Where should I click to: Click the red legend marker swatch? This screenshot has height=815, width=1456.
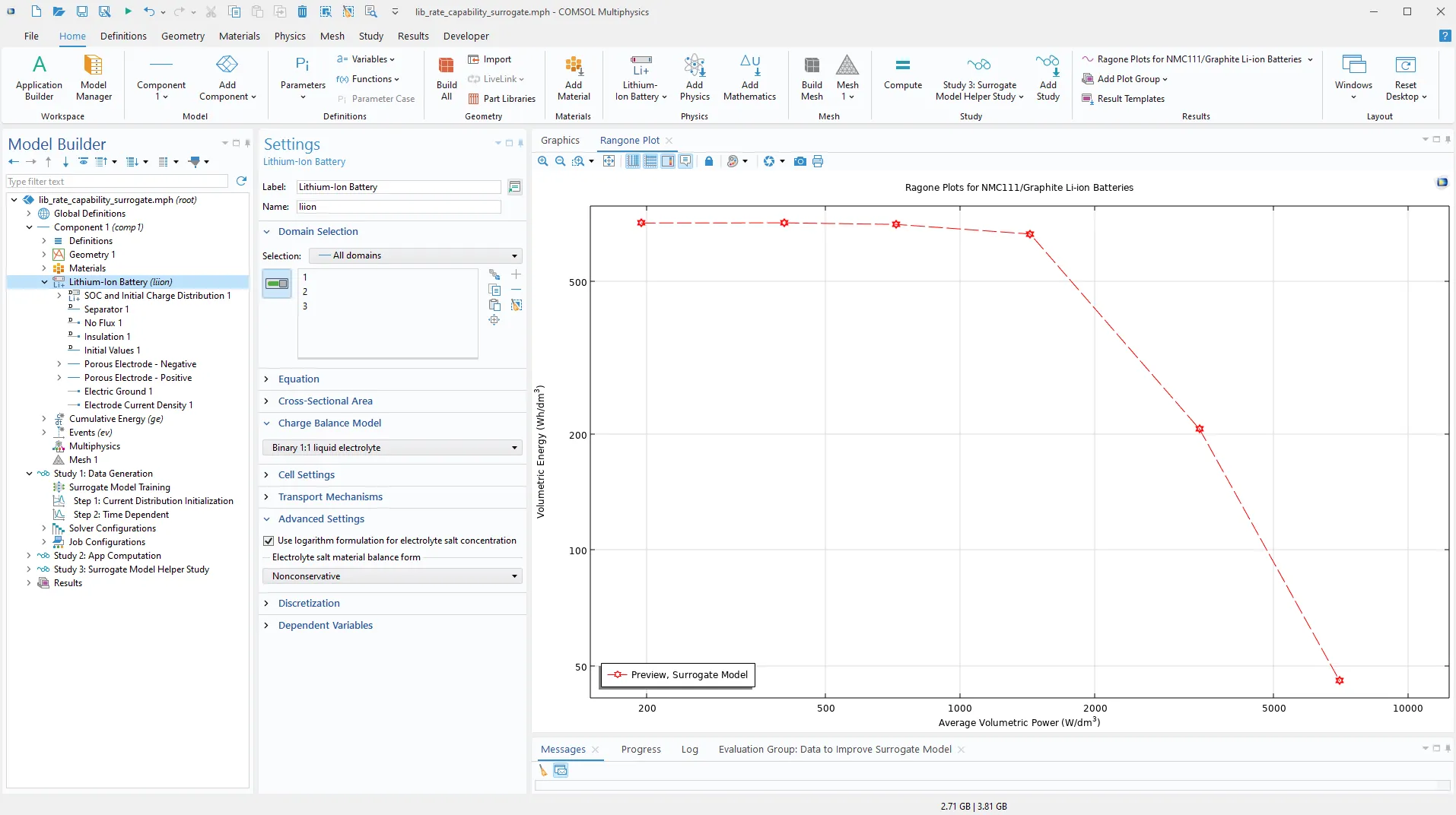point(617,675)
